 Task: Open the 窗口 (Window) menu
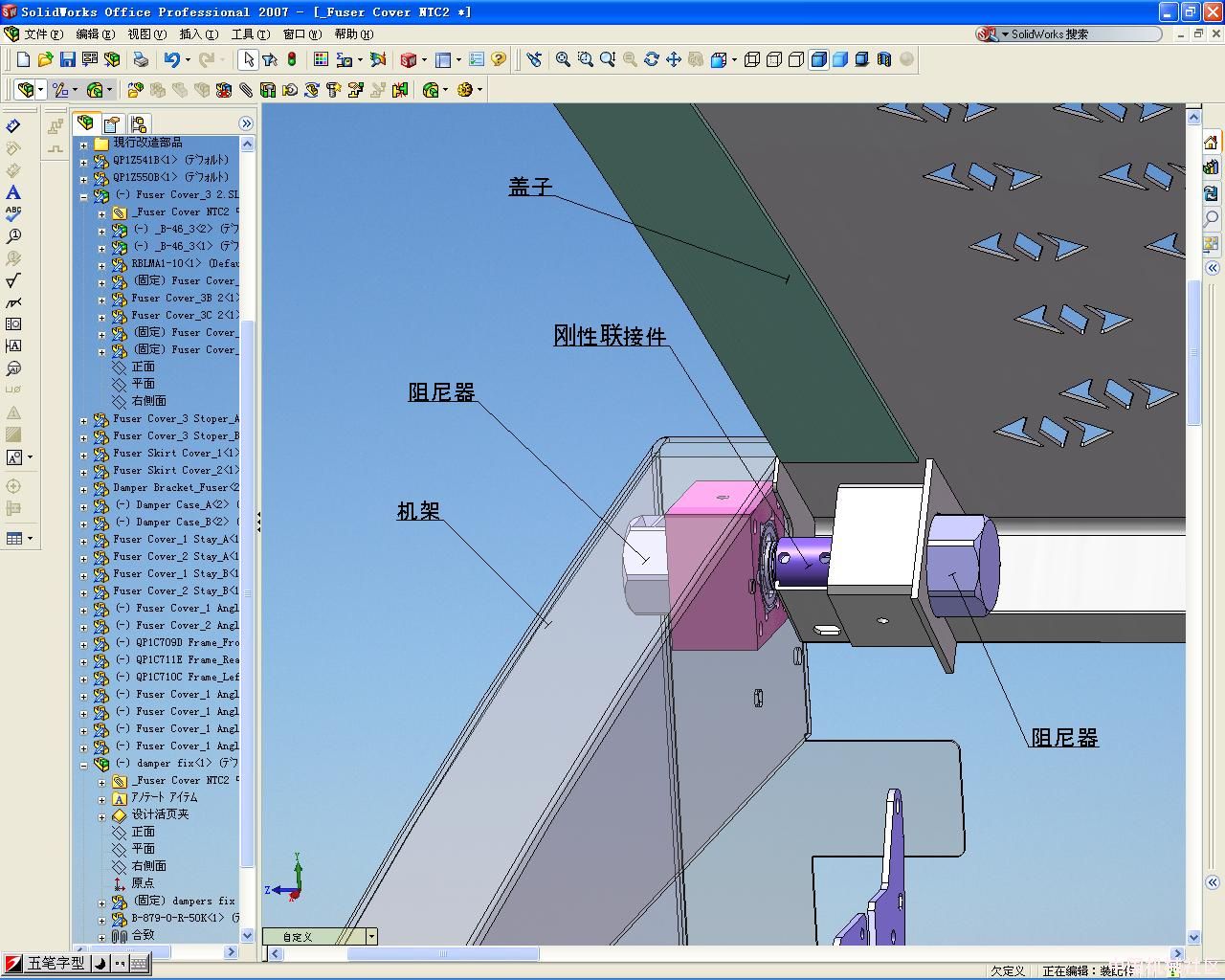coord(301,34)
